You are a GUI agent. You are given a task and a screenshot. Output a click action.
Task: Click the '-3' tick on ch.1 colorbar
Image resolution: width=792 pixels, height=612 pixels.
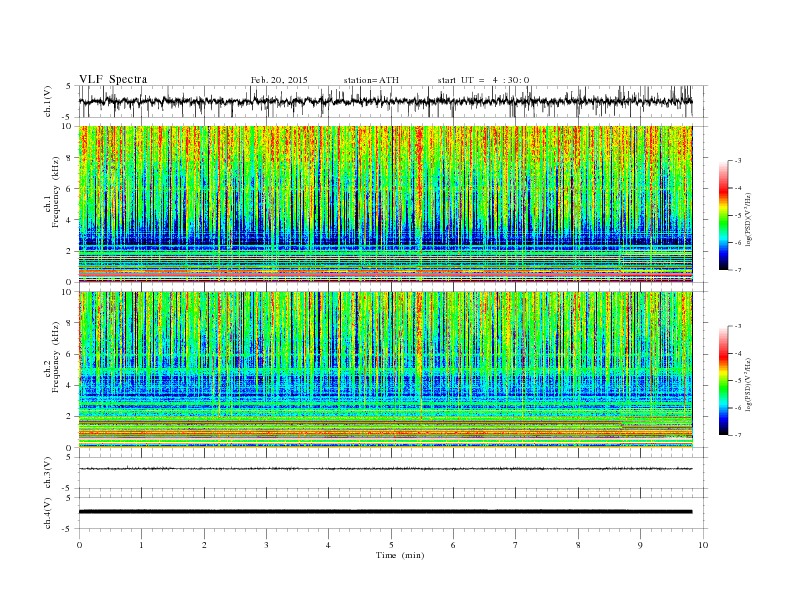(x=738, y=161)
